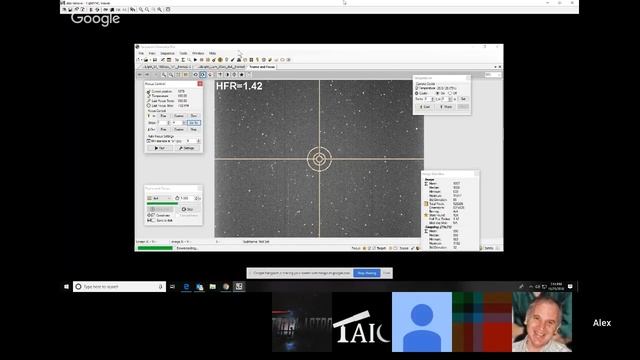Select the smiling man participant thumbnail
Screen dimensions: 640x360
click(542, 322)
